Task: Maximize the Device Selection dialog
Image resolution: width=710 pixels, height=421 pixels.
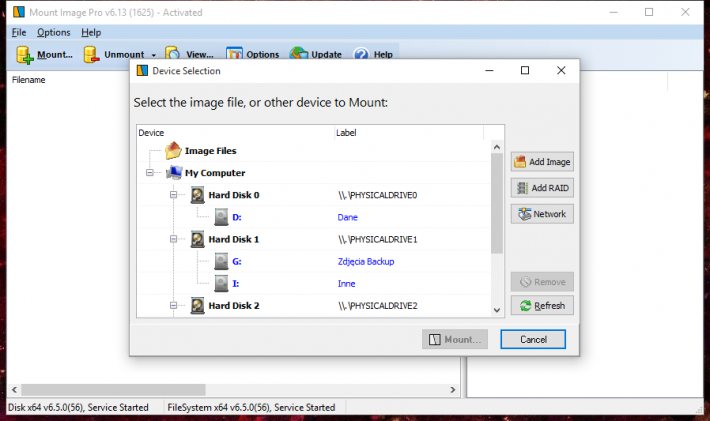Action: pyautogui.click(x=525, y=70)
